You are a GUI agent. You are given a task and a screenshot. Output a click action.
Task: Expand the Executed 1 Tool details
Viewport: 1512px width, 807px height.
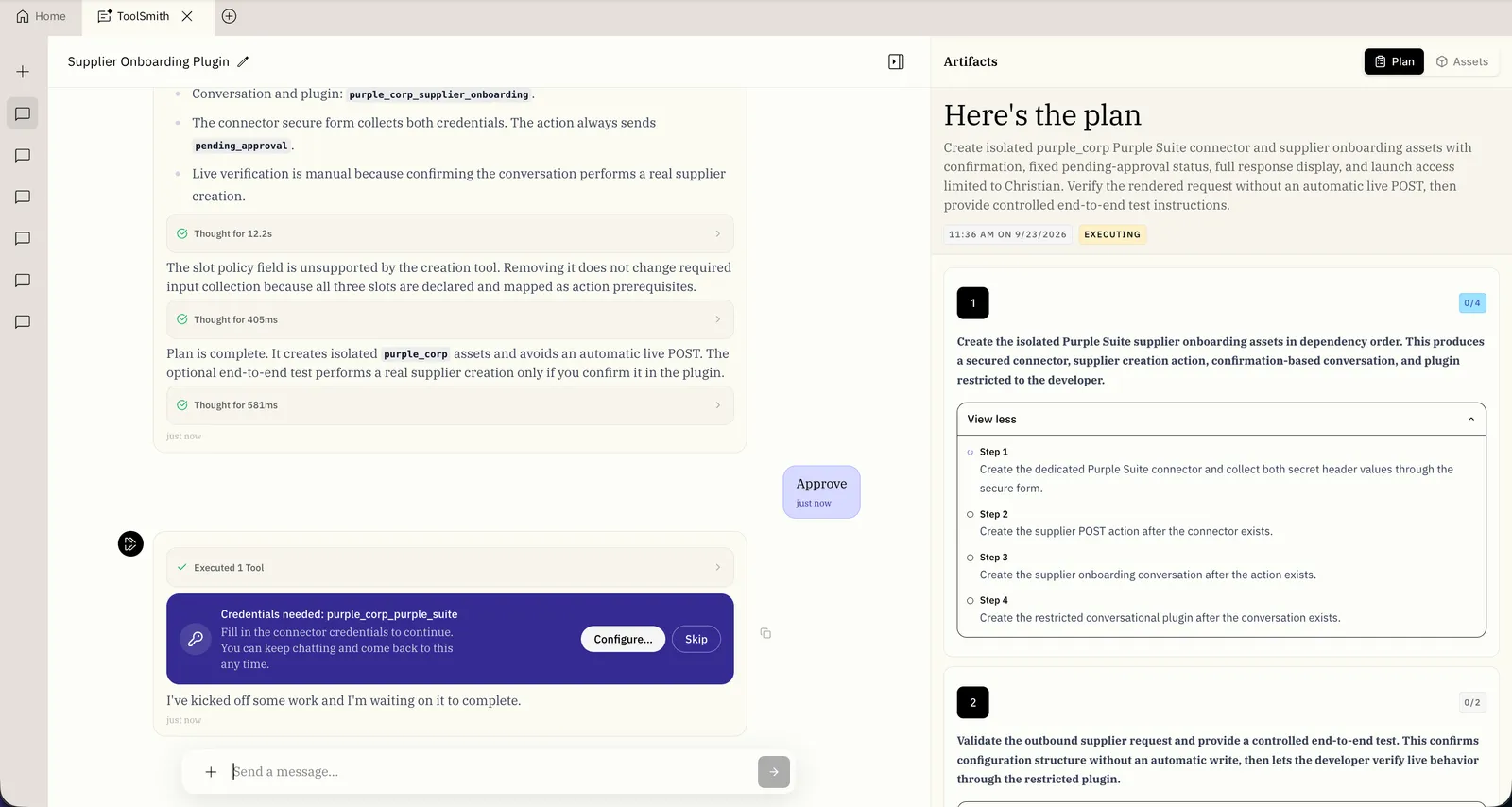[x=450, y=568]
